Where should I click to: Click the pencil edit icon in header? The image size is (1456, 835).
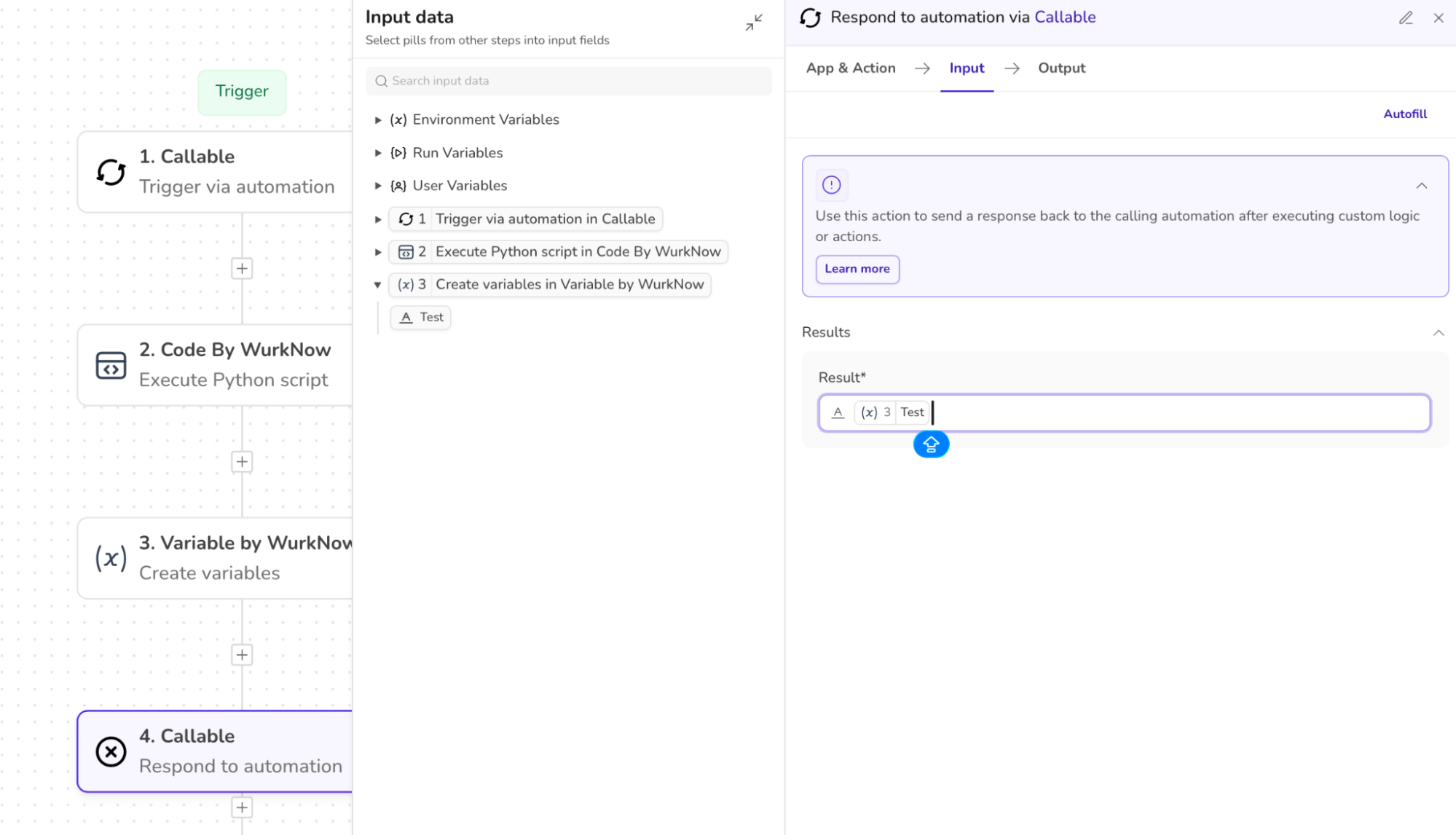pyautogui.click(x=1406, y=17)
